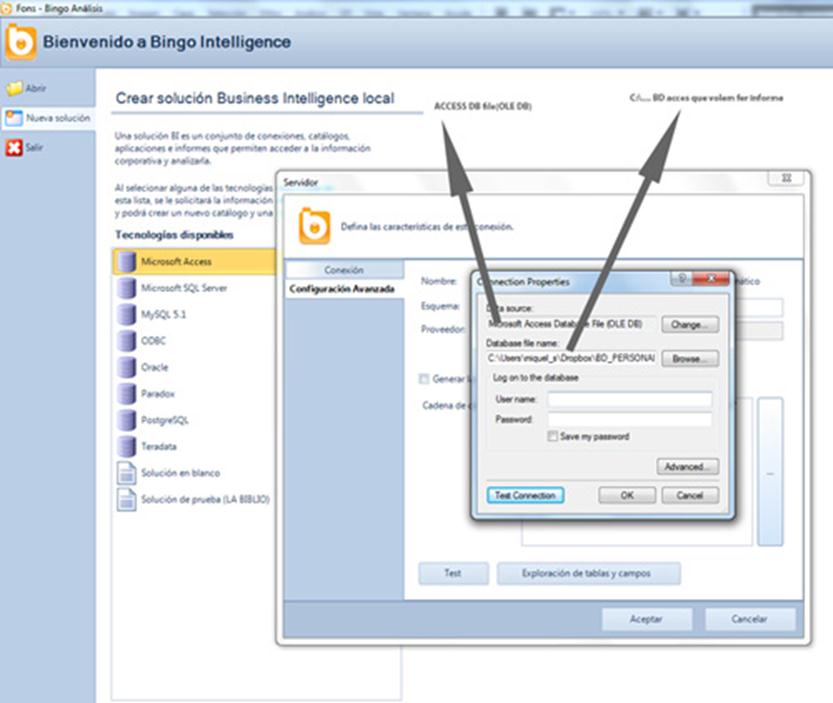Click the Nueva solución icon
The width and height of the screenshot is (833, 703).
point(13,118)
